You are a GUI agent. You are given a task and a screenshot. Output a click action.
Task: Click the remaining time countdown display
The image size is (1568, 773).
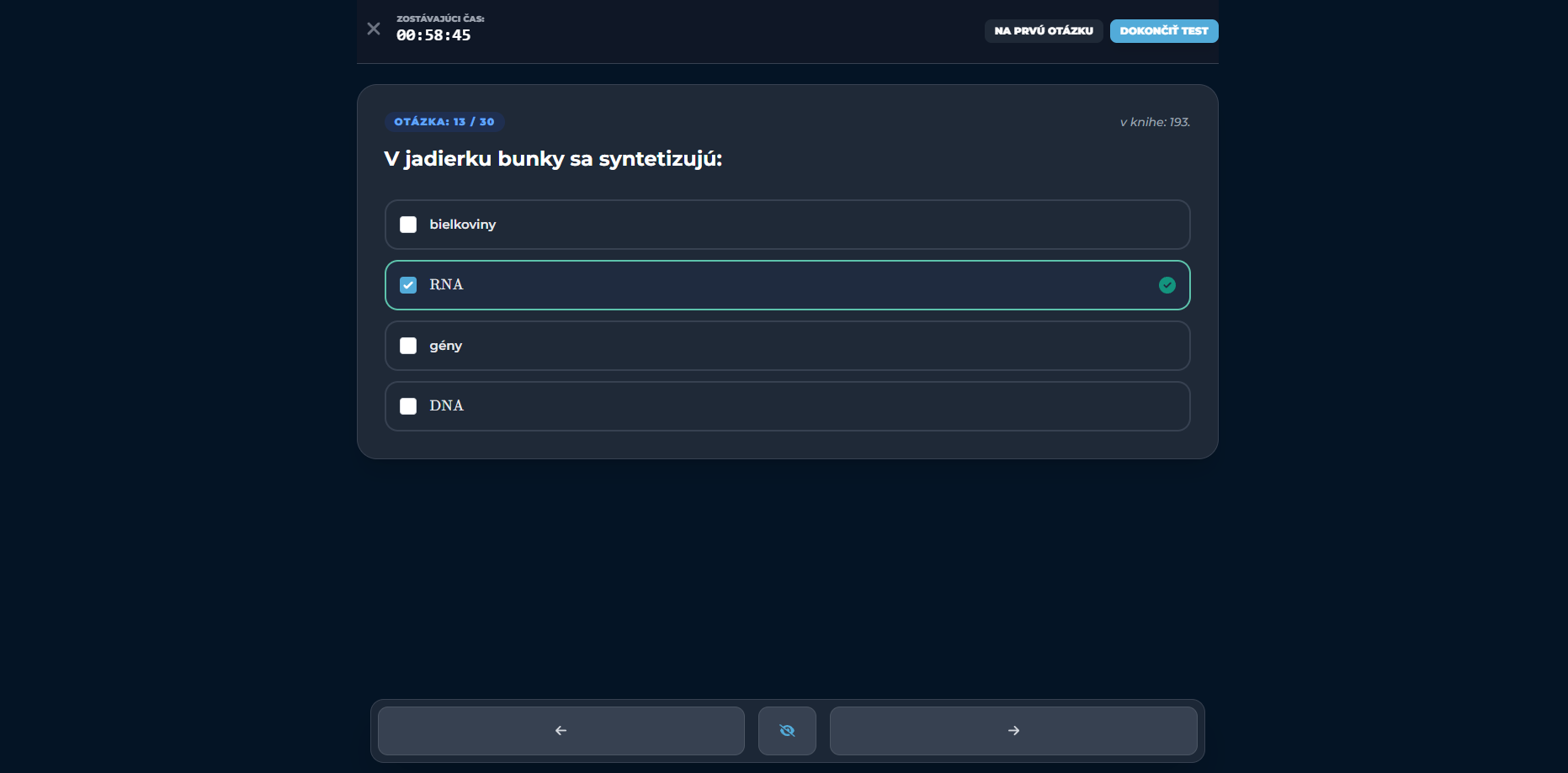tap(433, 35)
